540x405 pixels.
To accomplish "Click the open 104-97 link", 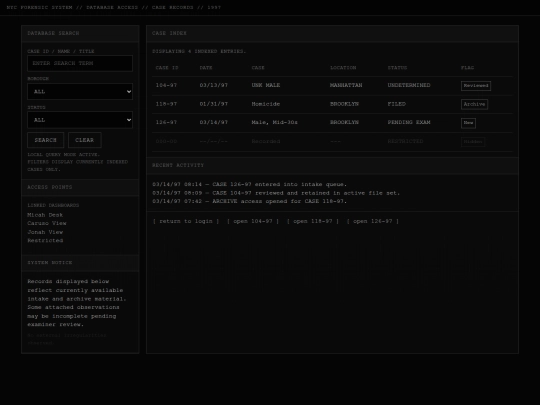I will tap(253, 221).
